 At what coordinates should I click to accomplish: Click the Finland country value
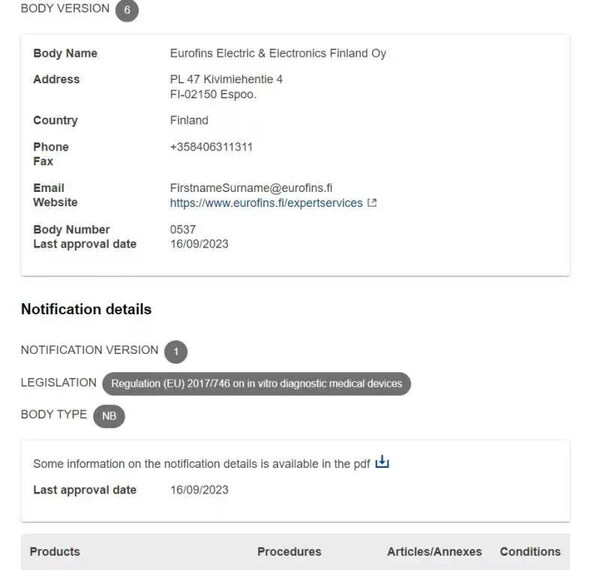point(189,120)
